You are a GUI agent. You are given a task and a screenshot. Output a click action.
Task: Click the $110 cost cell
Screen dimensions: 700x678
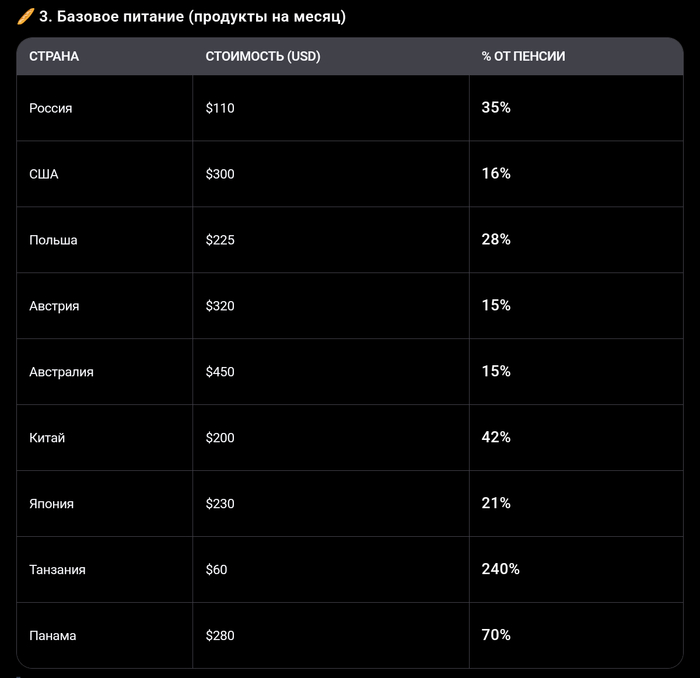coord(220,108)
